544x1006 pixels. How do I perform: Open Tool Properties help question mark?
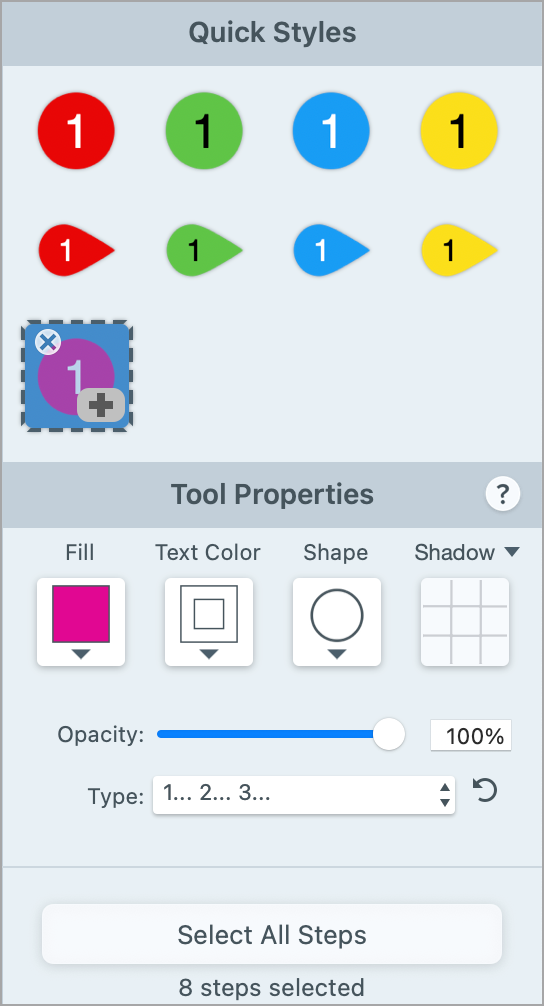(503, 495)
